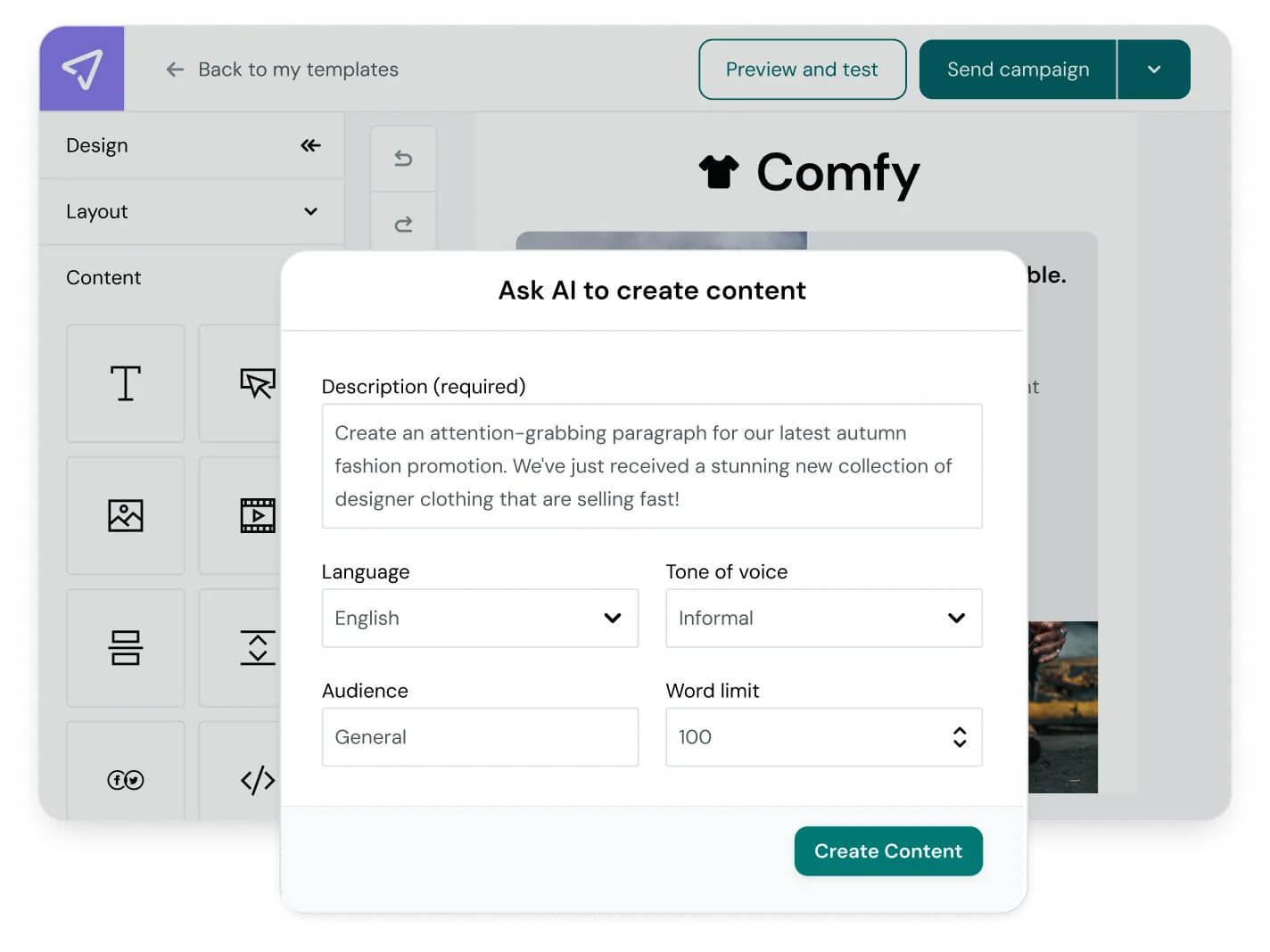Select the HTML code block icon
Screen dimensions: 1270x952
click(x=257, y=780)
